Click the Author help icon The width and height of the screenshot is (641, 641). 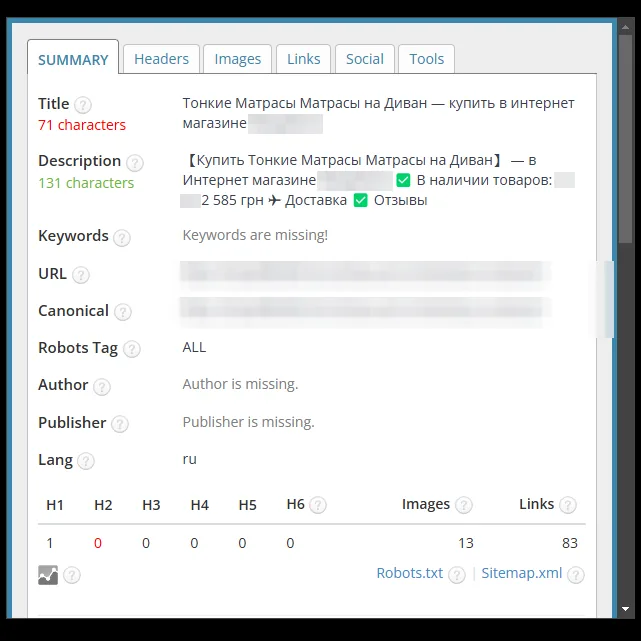point(102,386)
